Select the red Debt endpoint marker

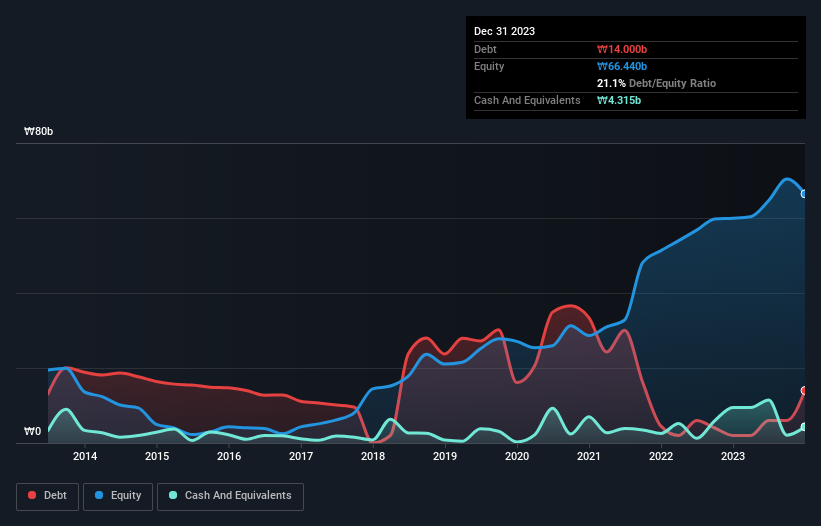tap(804, 390)
